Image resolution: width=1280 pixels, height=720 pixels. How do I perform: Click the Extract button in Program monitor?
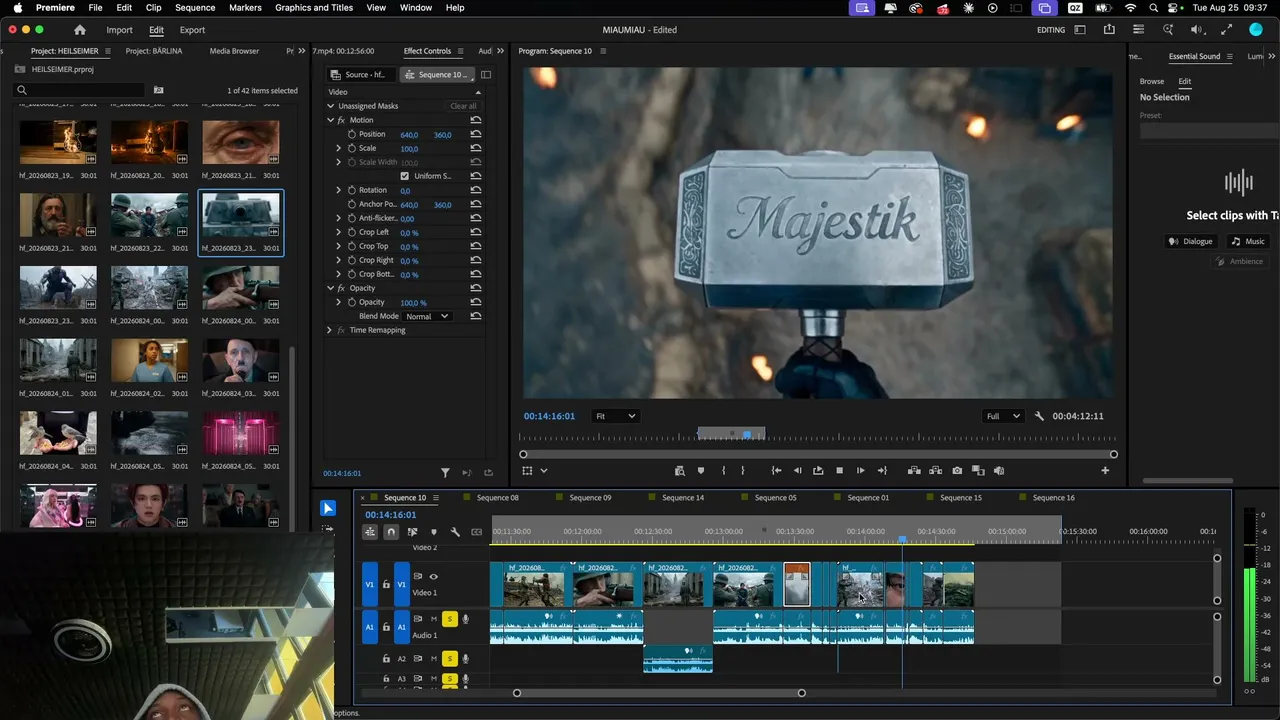[936, 470]
